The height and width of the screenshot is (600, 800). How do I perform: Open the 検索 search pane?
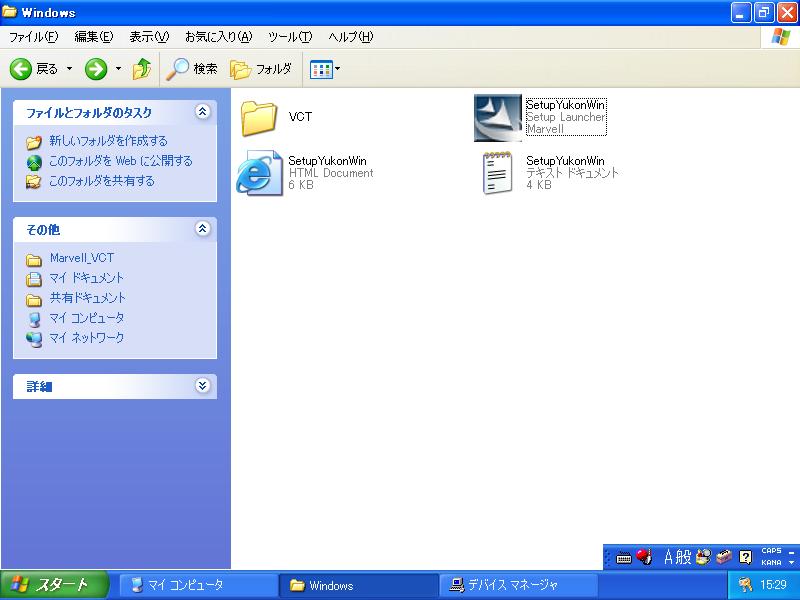pos(192,69)
